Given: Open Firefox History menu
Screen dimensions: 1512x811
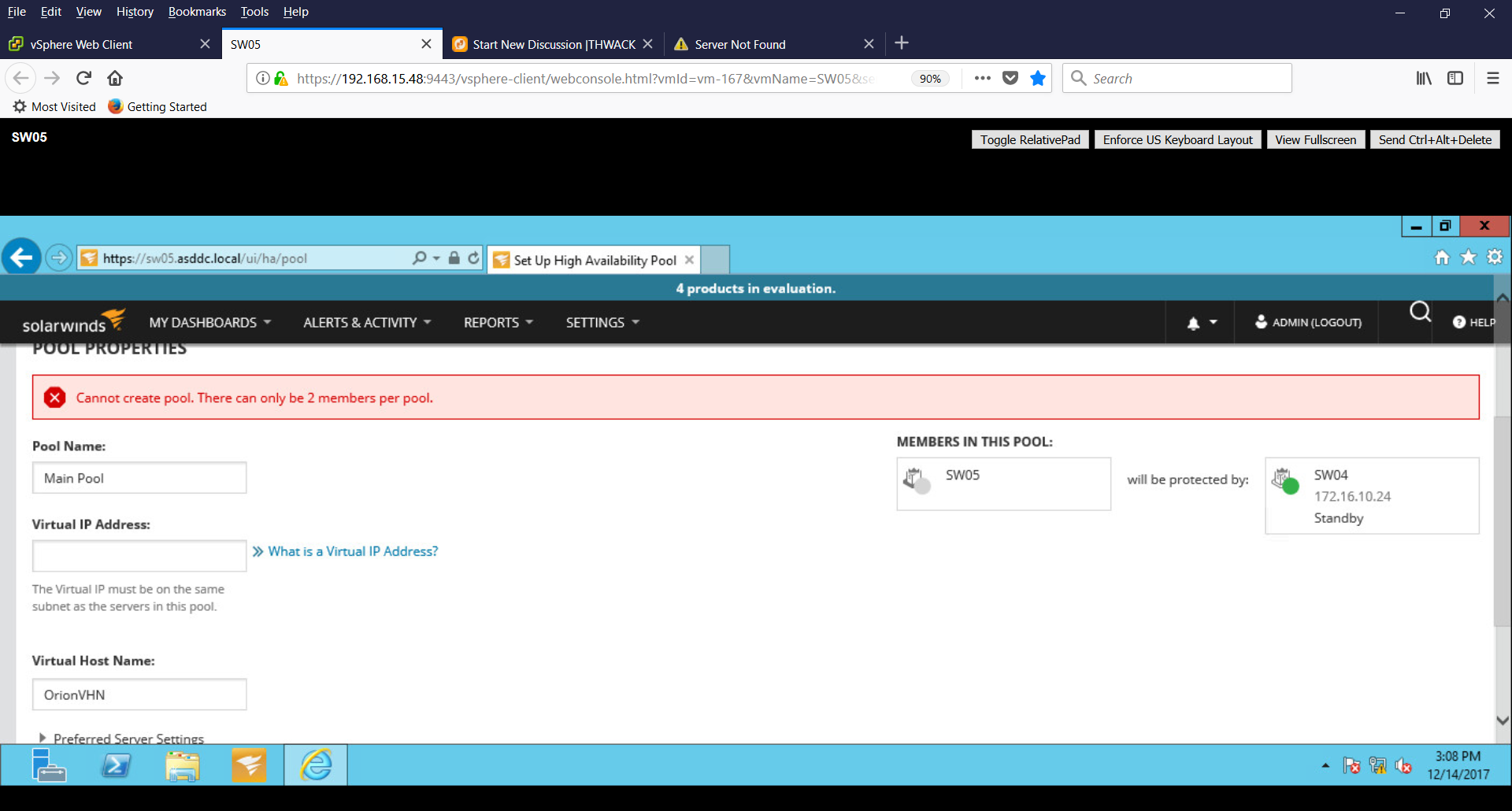Looking at the screenshot, I should click(x=135, y=12).
